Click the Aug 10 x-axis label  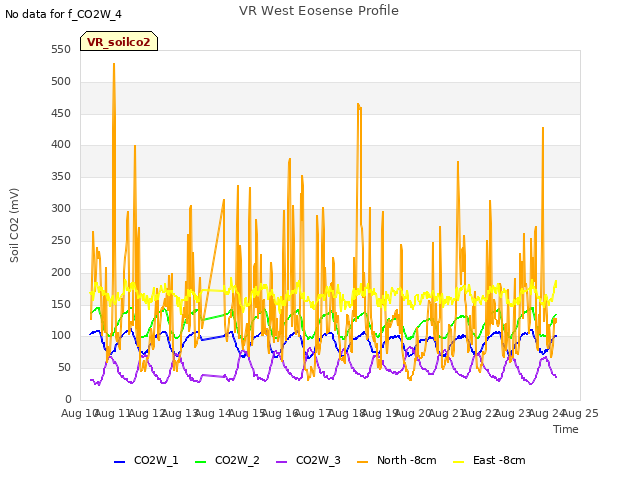tap(79, 413)
